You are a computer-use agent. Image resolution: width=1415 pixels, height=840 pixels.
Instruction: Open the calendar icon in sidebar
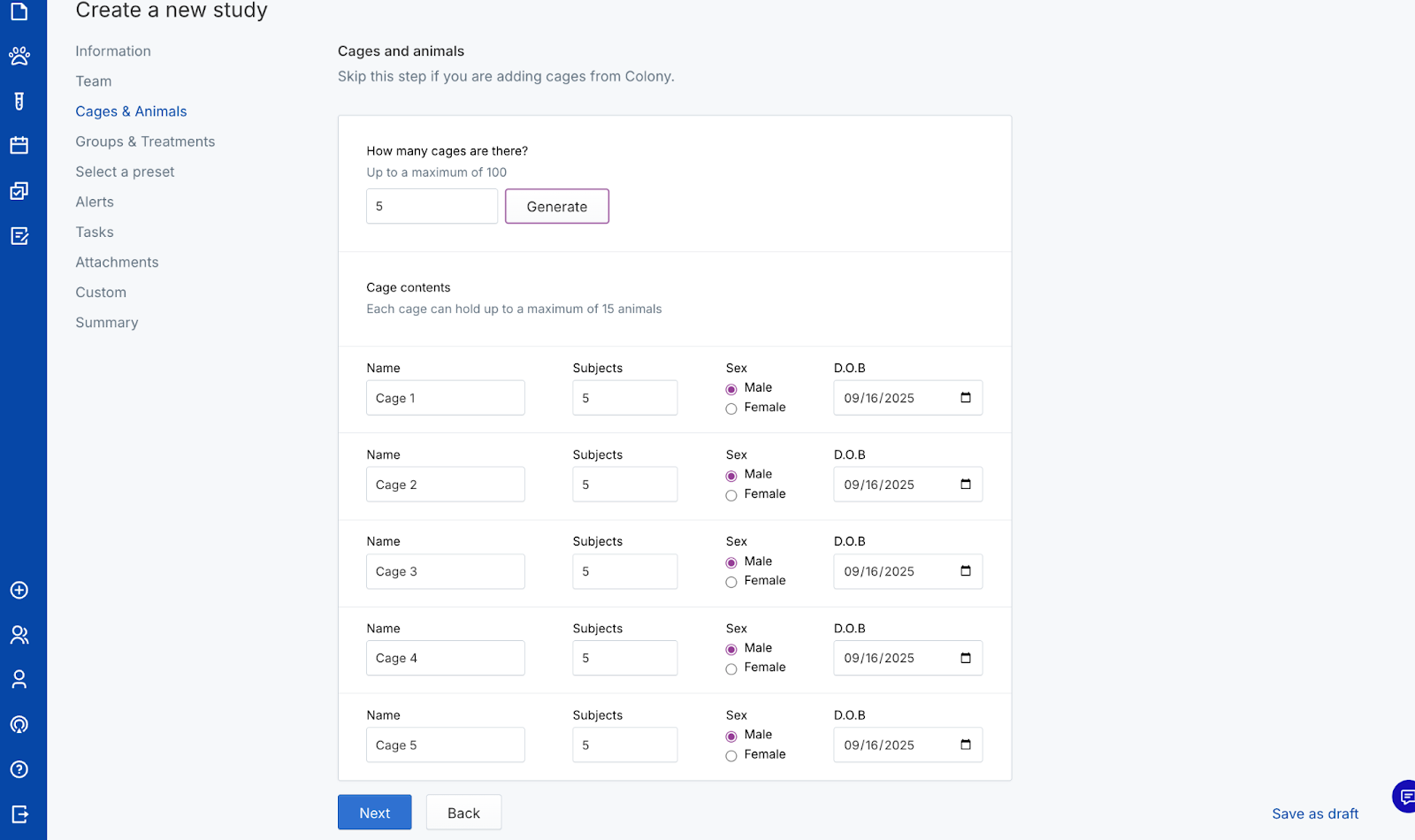(19, 146)
